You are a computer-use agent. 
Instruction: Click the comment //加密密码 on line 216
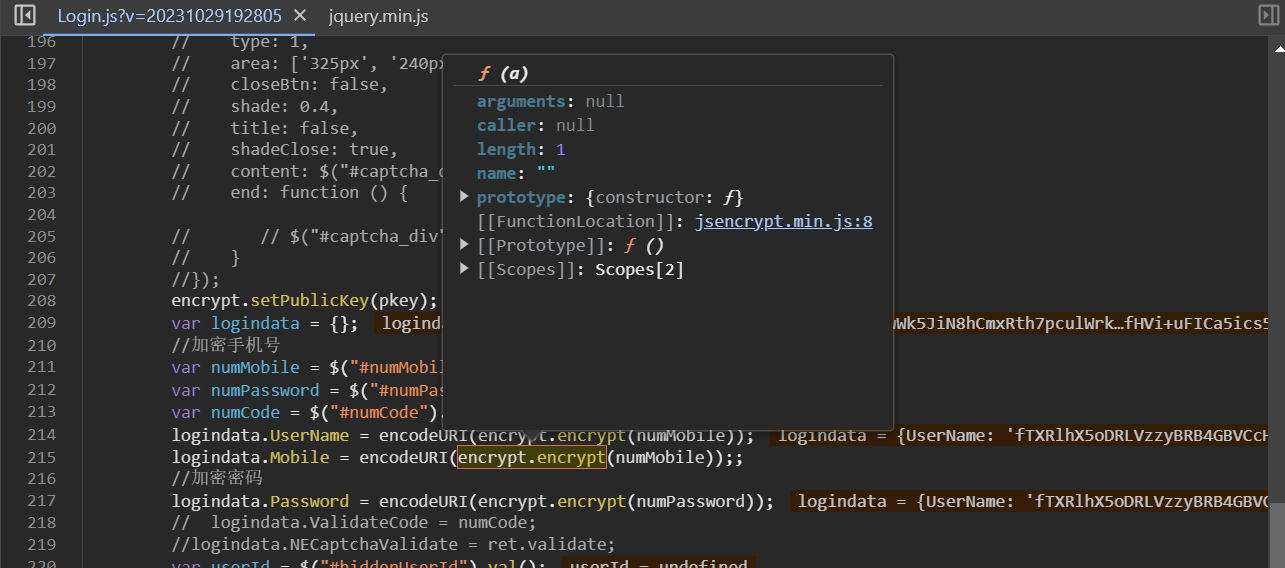217,478
